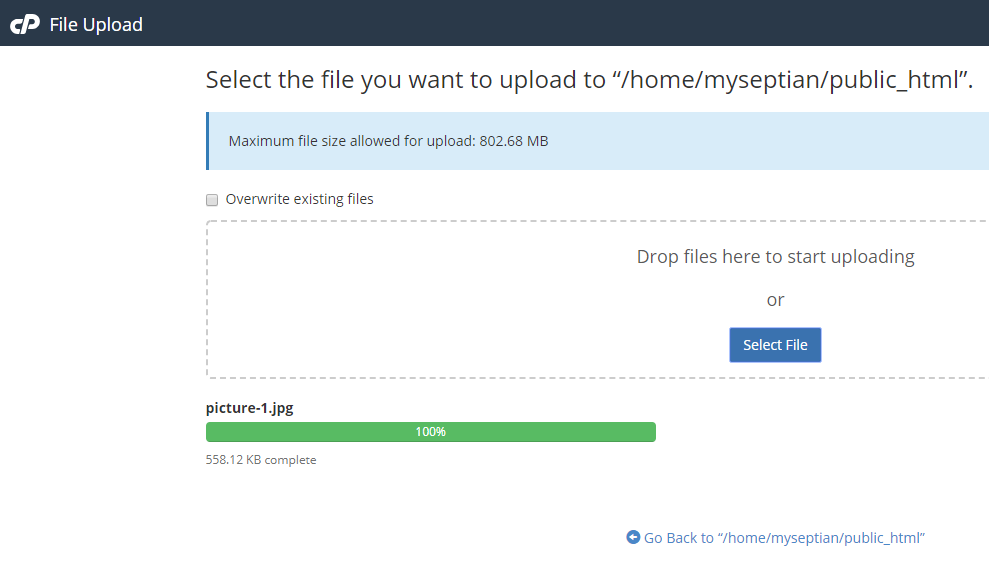Click the dark header bar
The width and height of the screenshot is (989, 583).
[494, 23]
